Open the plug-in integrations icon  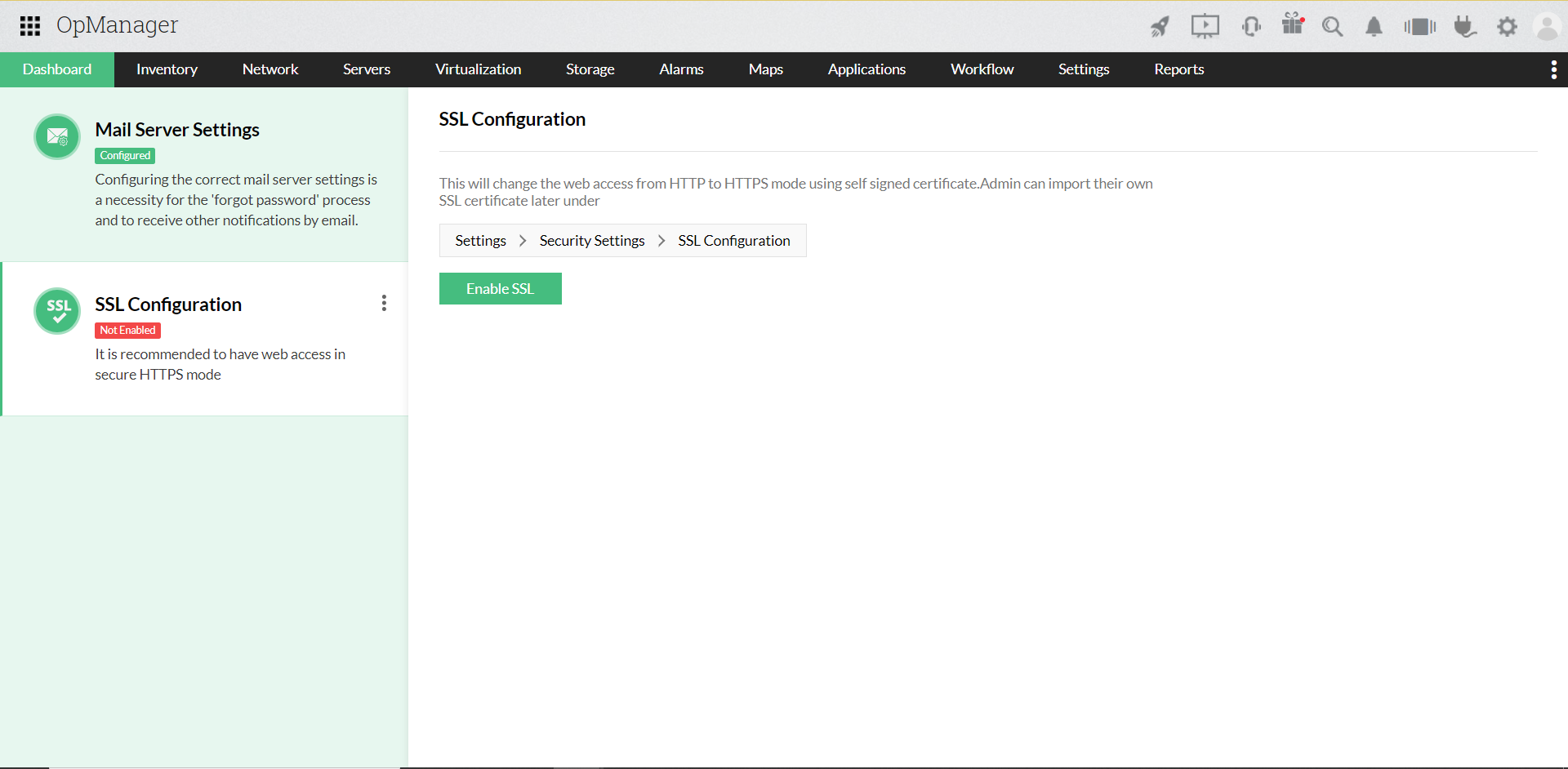[x=1464, y=26]
